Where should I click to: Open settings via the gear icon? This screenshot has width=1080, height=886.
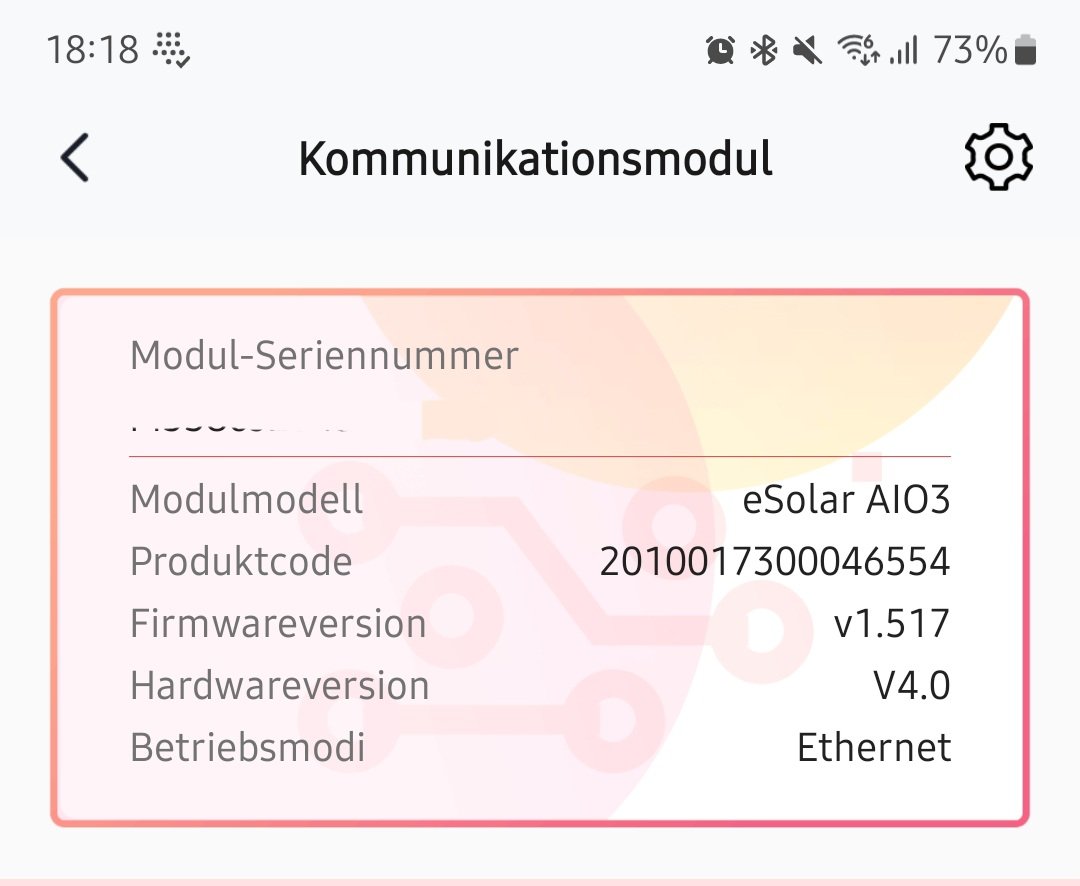[x=998, y=158]
